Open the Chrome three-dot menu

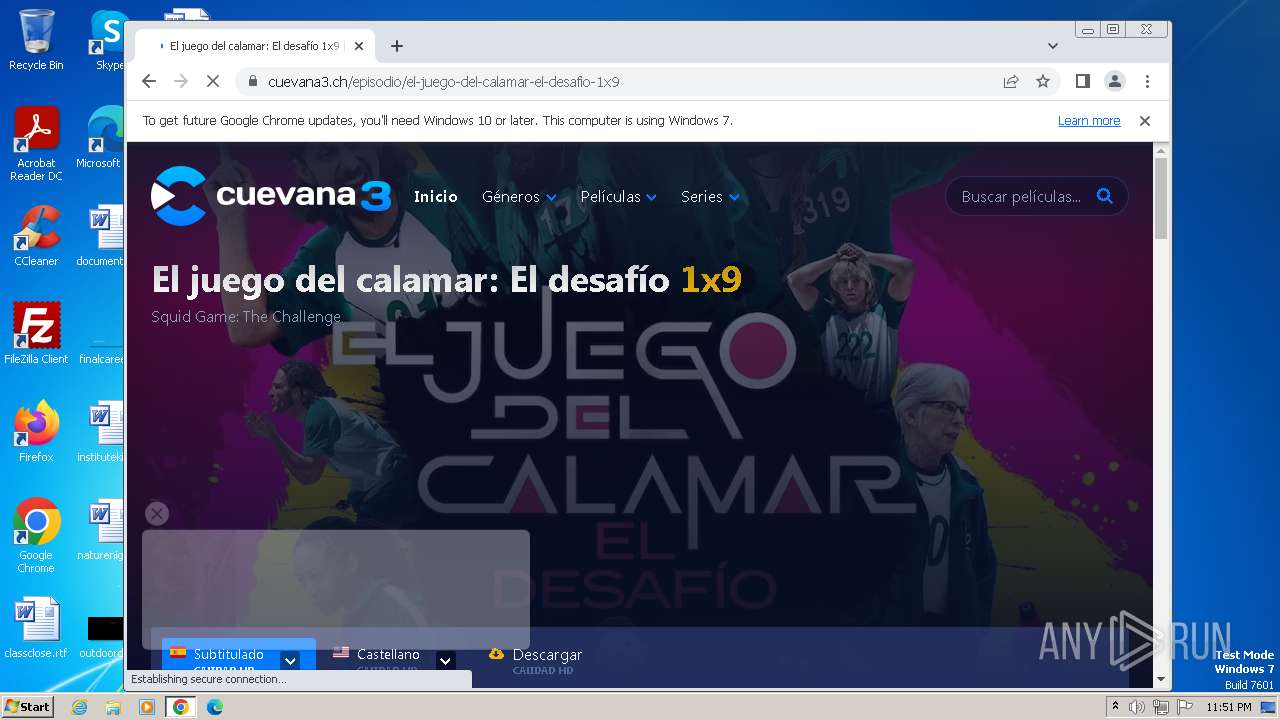[1147, 81]
